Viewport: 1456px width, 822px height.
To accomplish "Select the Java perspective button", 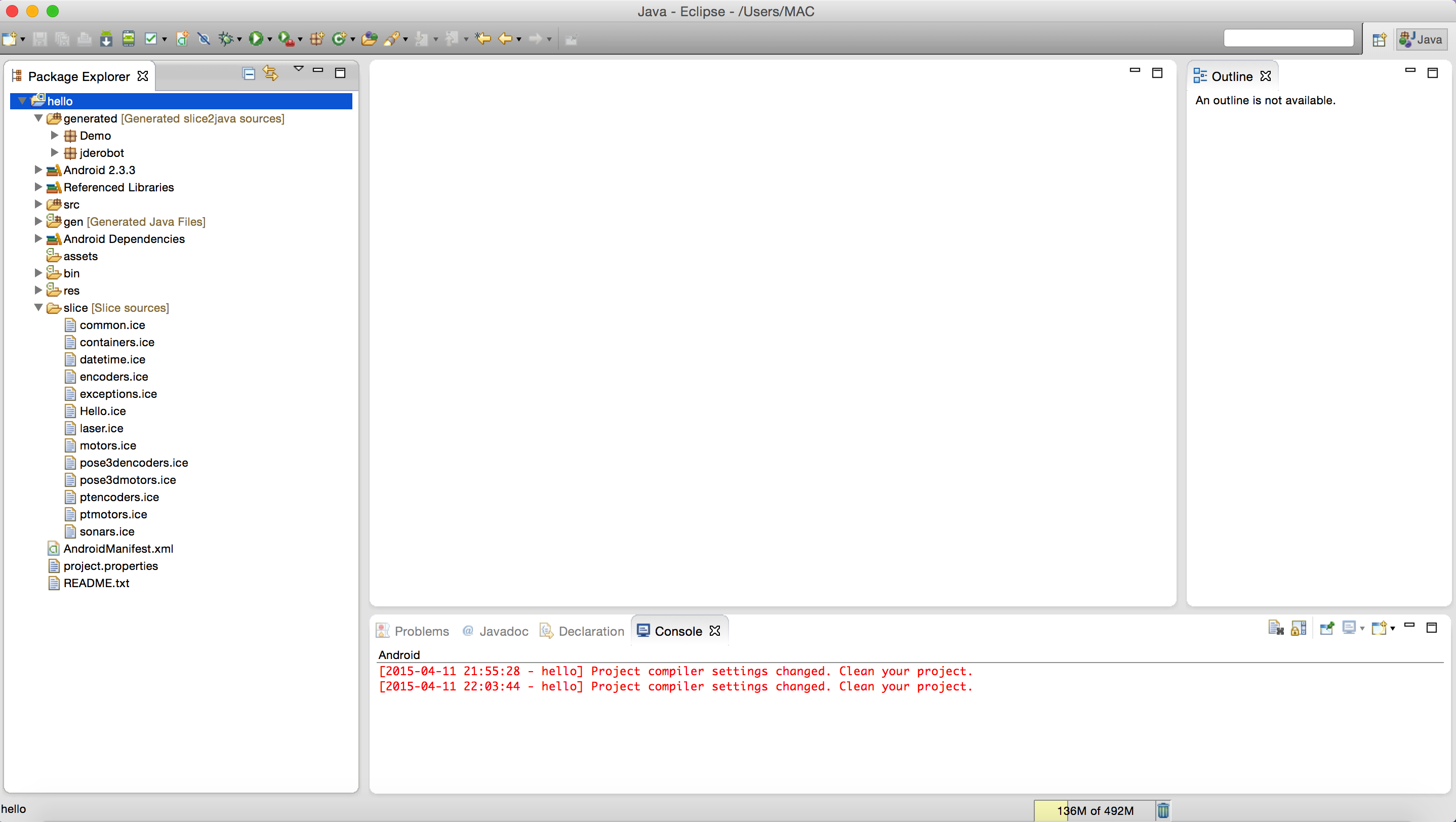I will (1422, 39).
